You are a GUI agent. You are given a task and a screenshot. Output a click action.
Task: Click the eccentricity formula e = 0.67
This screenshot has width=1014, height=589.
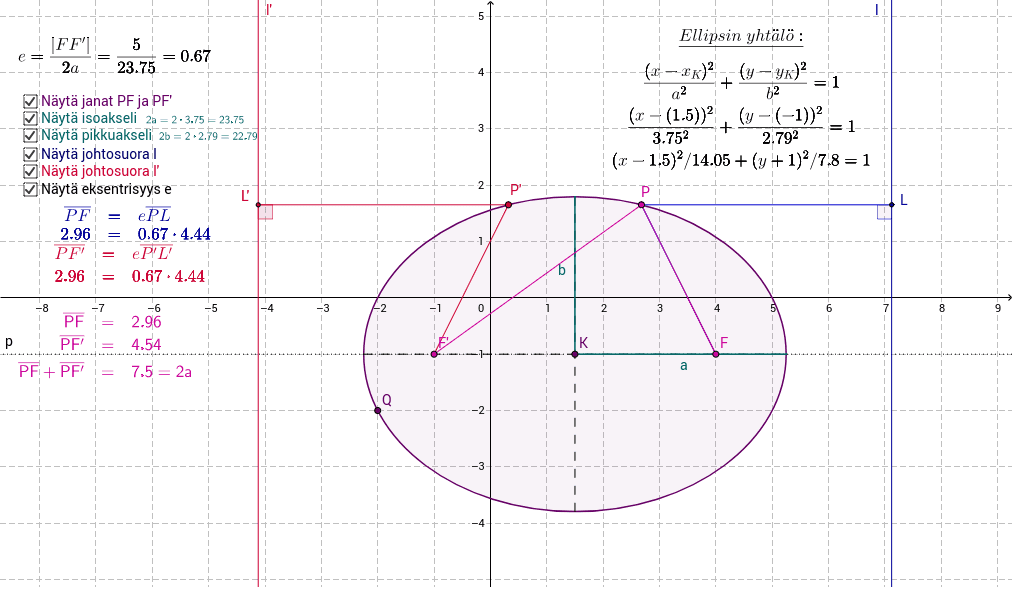point(114,57)
